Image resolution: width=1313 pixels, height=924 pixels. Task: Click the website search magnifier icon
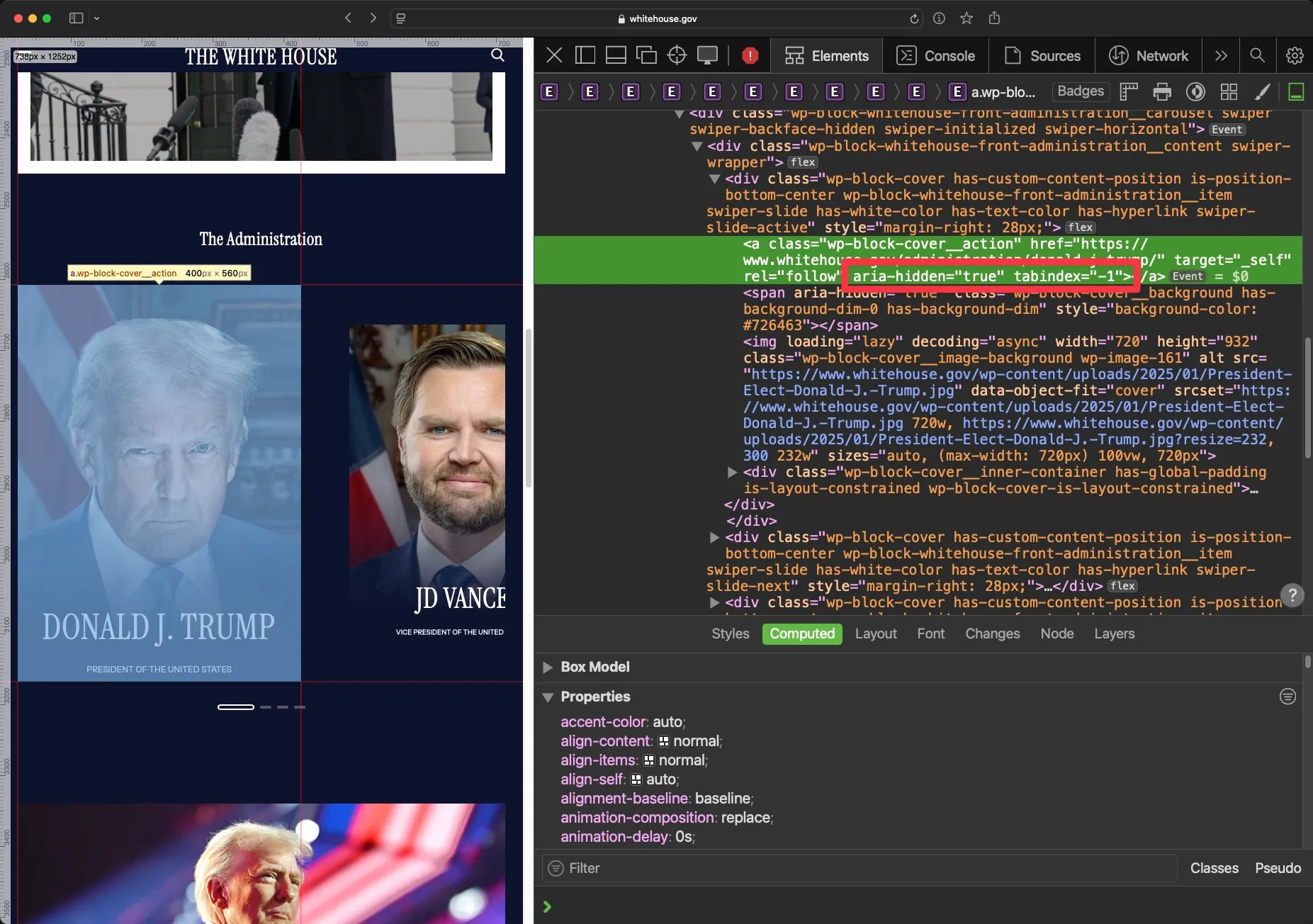click(497, 55)
